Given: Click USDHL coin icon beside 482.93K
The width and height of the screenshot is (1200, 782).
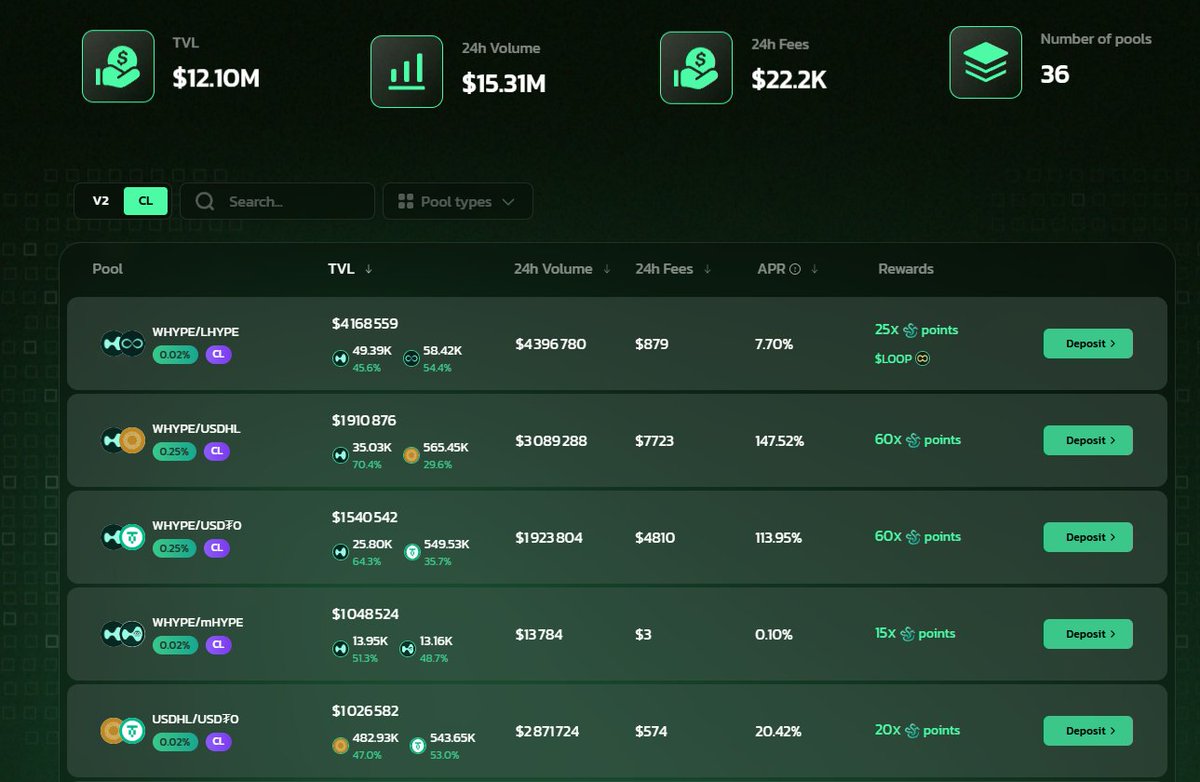Looking at the screenshot, I should [x=340, y=746].
